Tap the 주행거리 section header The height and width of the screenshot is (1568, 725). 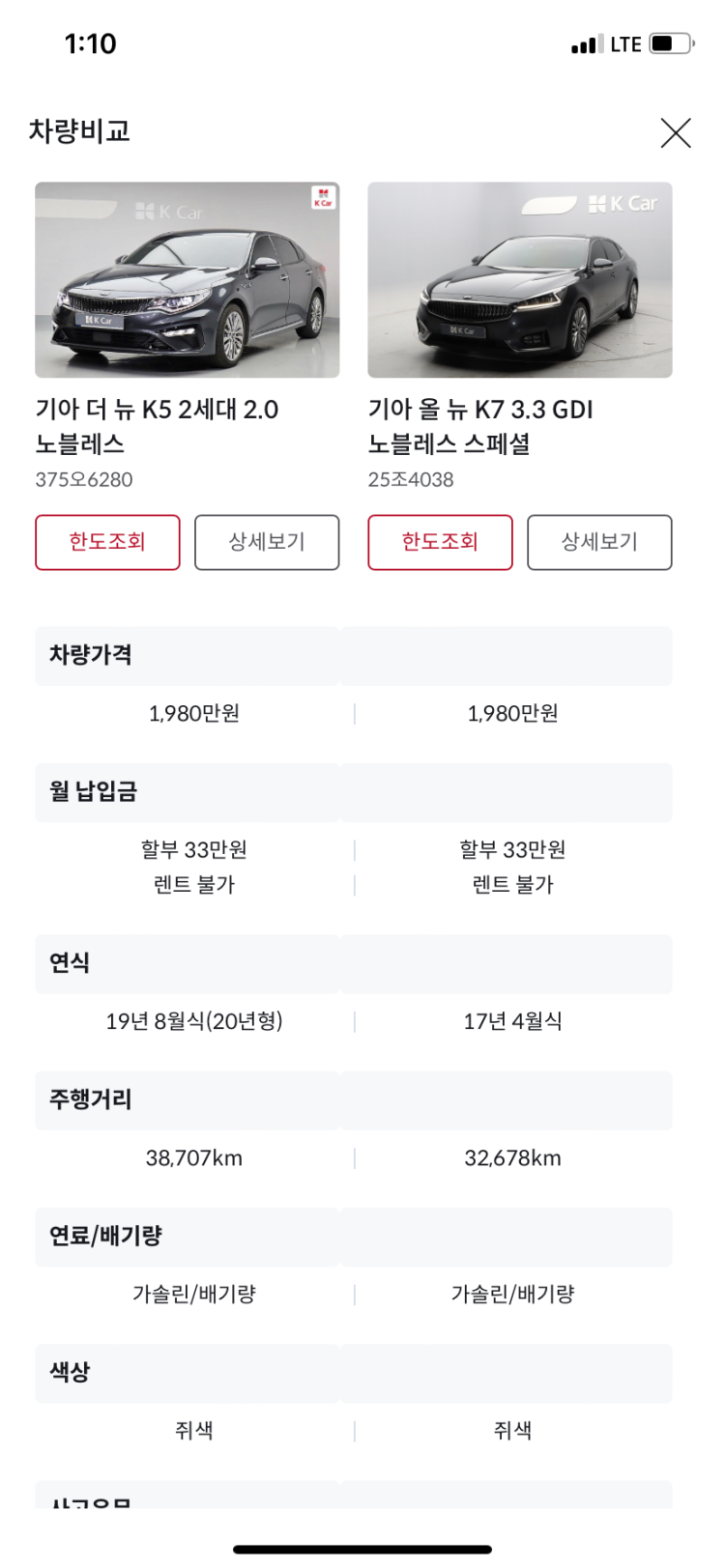coord(91,1099)
